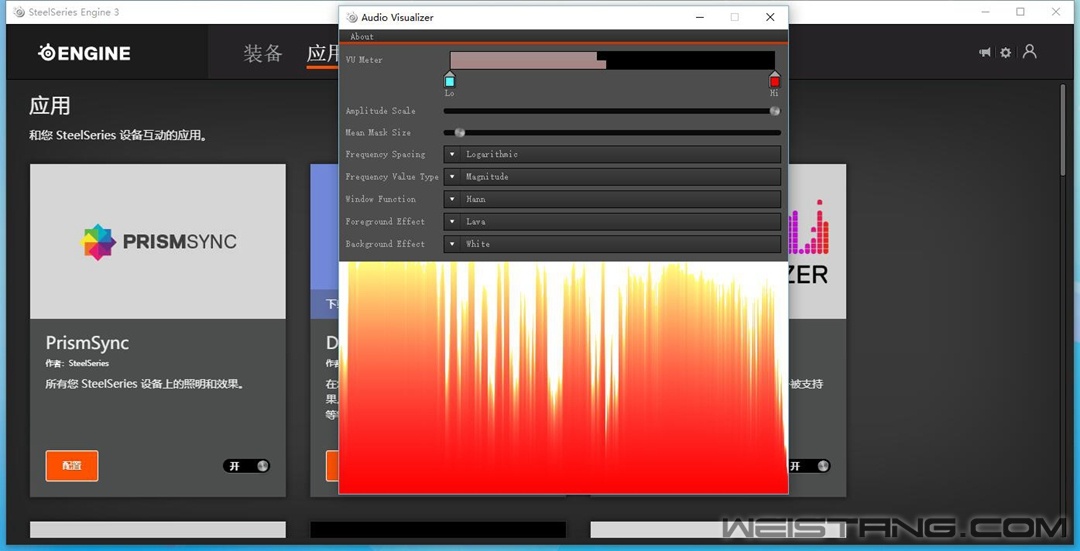1080x551 pixels.
Task: Maximize the SteelSeries Engine 3 window
Action: [x=1020, y=12]
